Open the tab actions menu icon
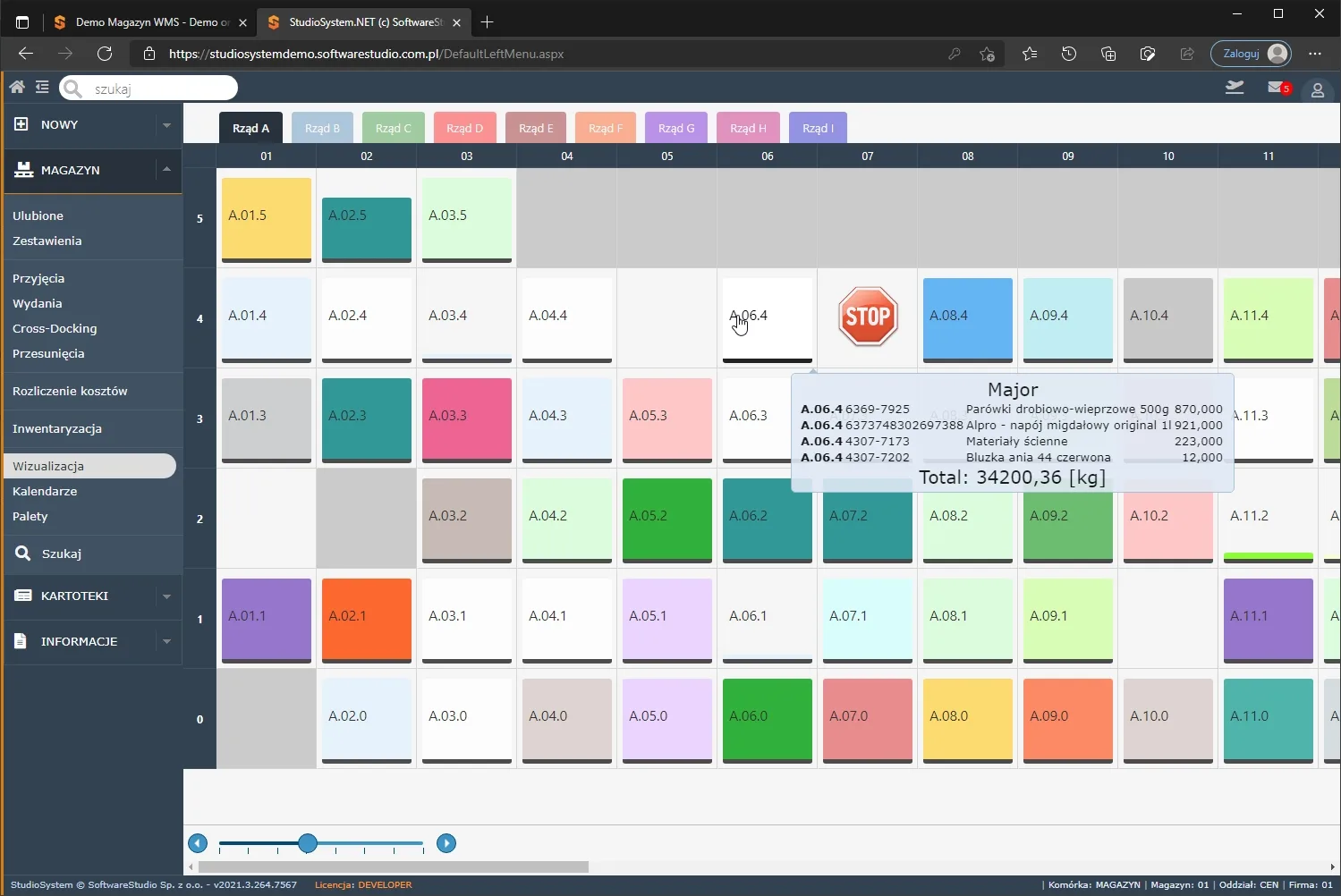The height and width of the screenshot is (896, 1341). (x=22, y=22)
